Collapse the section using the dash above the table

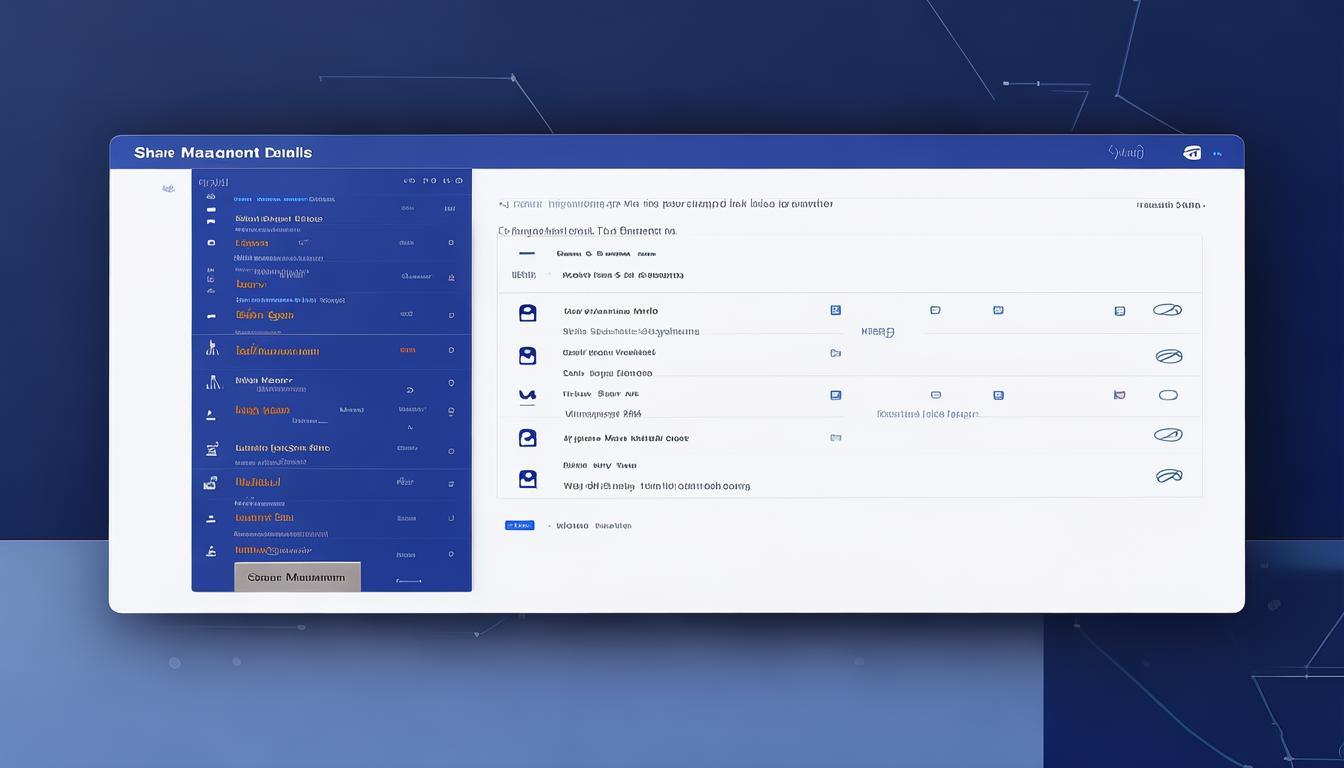tap(527, 254)
